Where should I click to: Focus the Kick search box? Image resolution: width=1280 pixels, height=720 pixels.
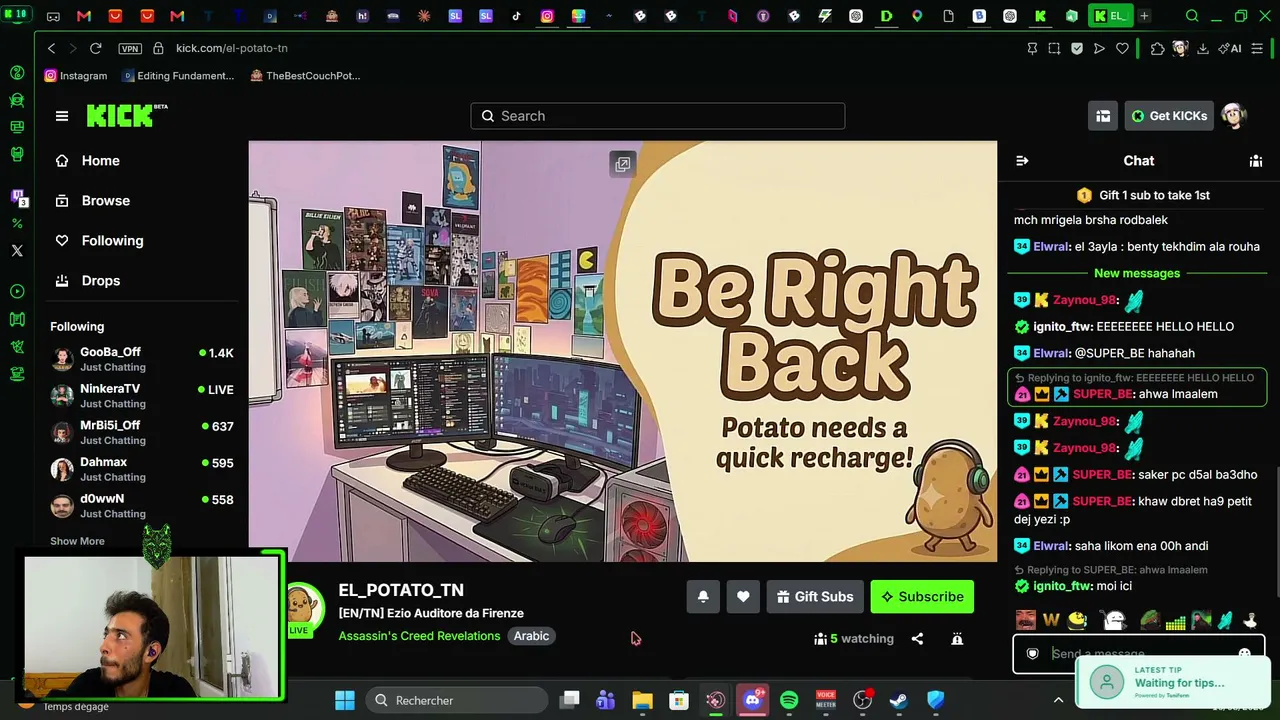[x=658, y=116]
